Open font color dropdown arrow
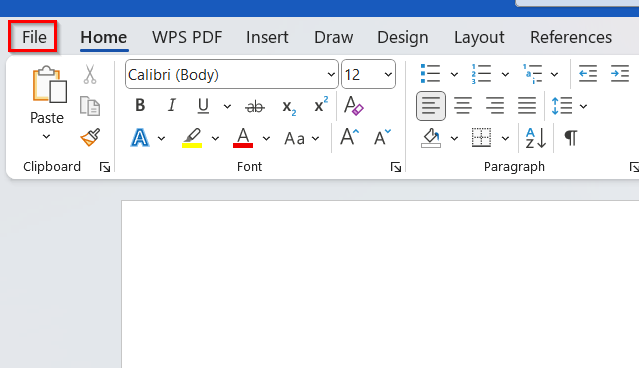This screenshot has height=368, width=639. (x=266, y=139)
